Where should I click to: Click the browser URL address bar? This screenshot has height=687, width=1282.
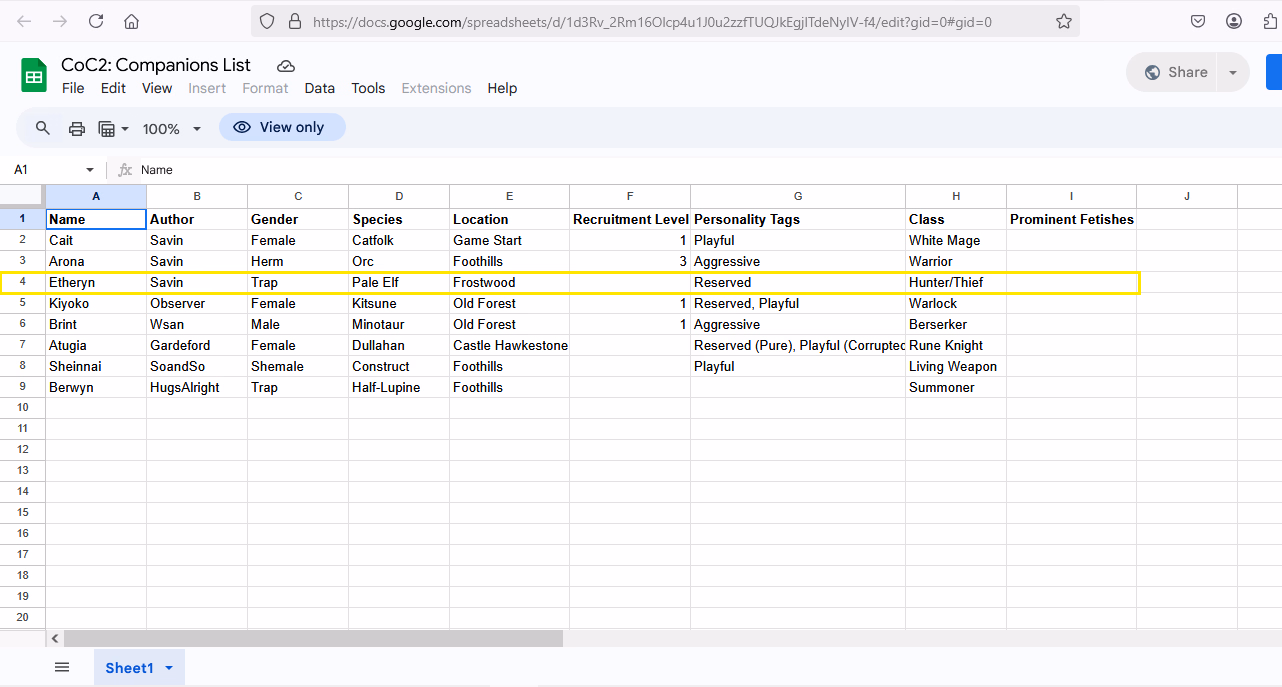(650, 21)
